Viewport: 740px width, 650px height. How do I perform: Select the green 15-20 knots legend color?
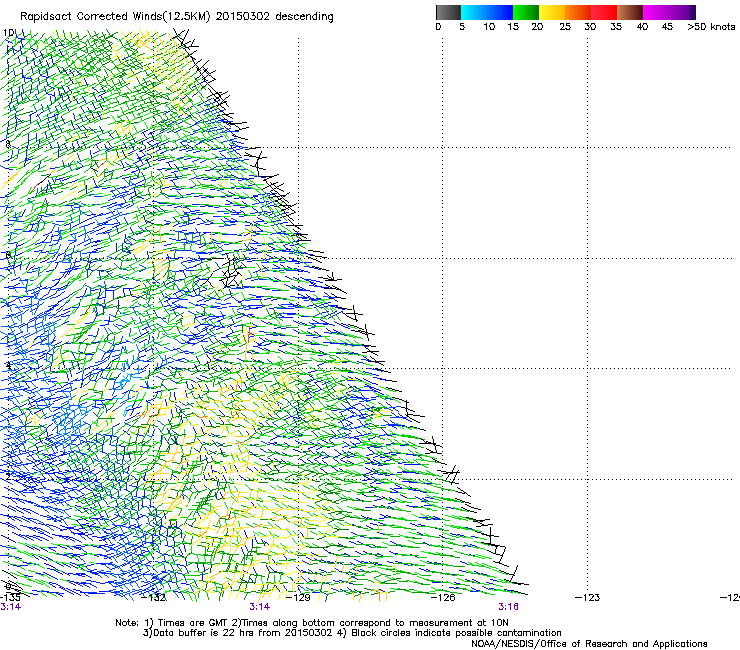[x=526, y=12]
